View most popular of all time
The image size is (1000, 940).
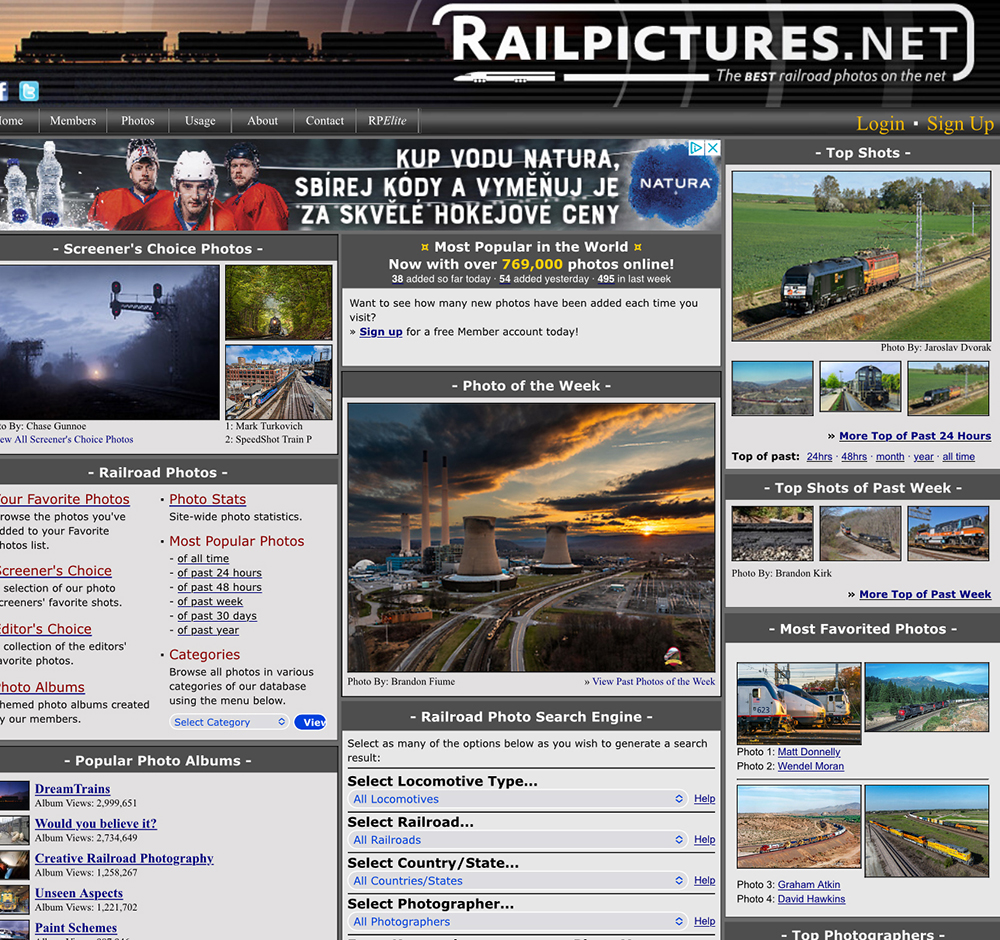pos(203,559)
